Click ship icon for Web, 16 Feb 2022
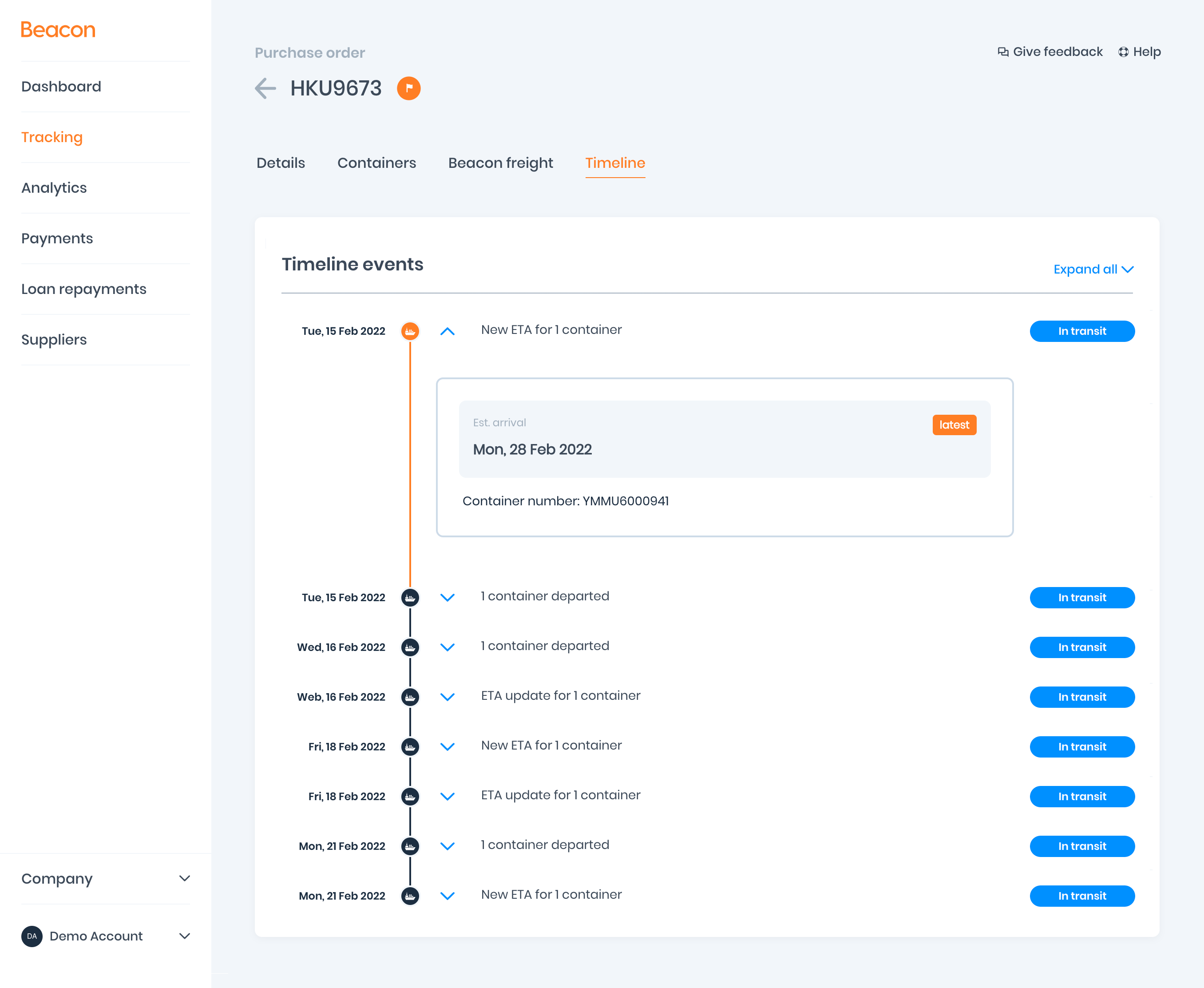The height and width of the screenshot is (988, 1204). (x=410, y=697)
